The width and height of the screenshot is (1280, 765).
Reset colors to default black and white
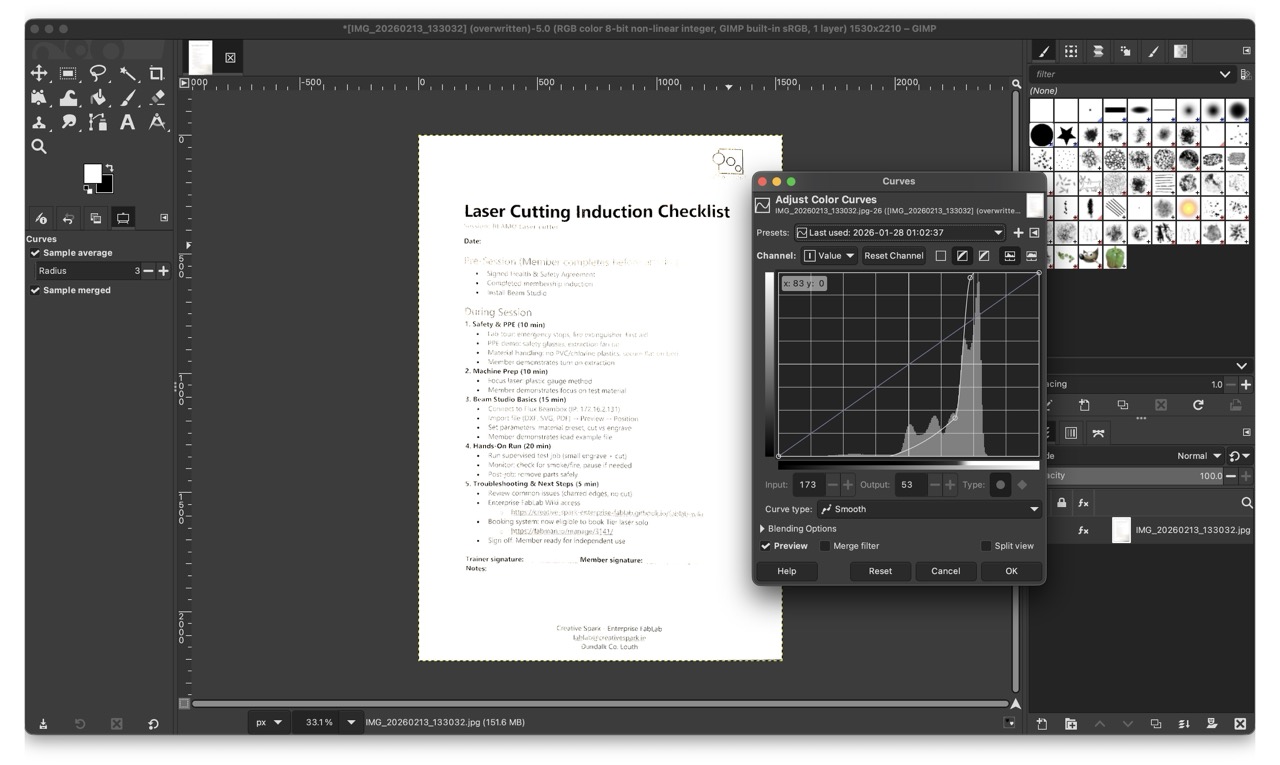[x=88, y=189]
